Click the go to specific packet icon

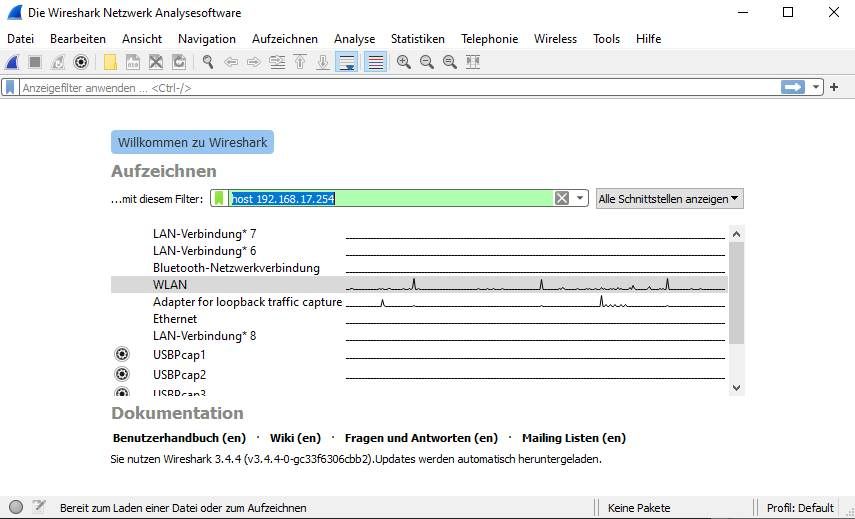[277, 62]
